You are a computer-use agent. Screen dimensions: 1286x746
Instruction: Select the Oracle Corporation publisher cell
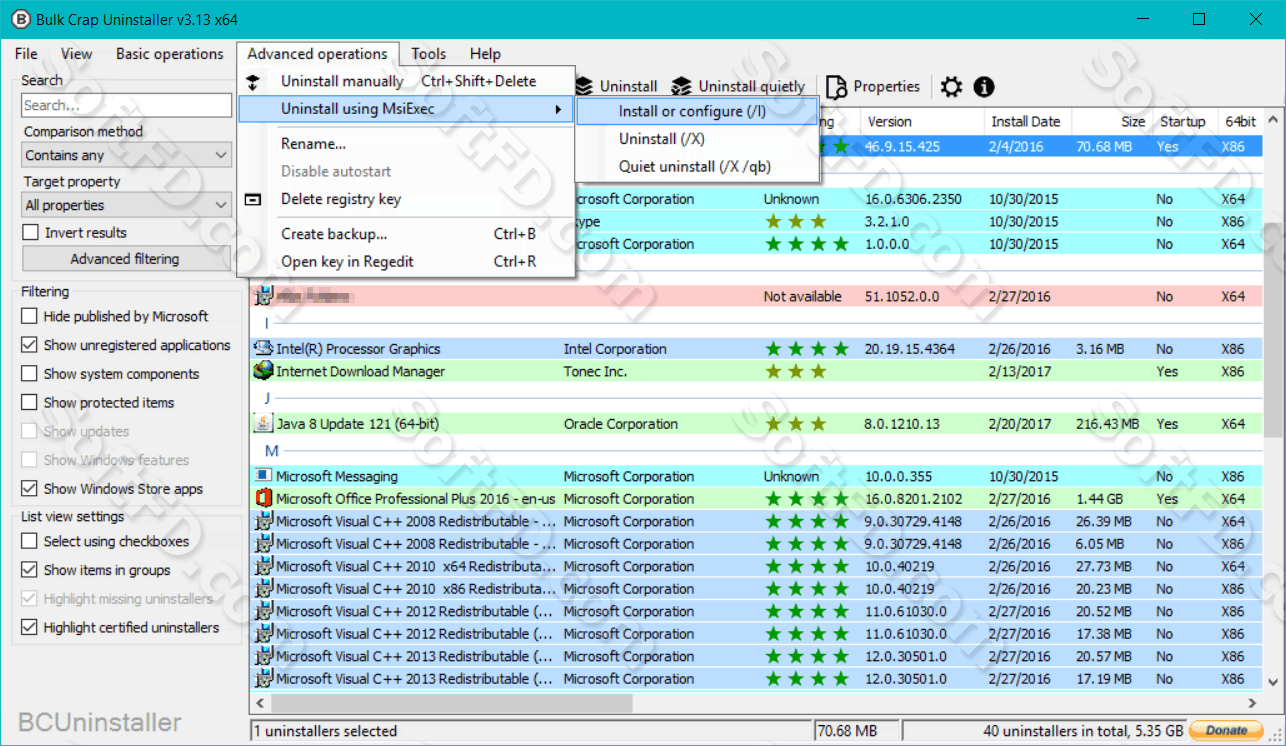tap(621, 424)
